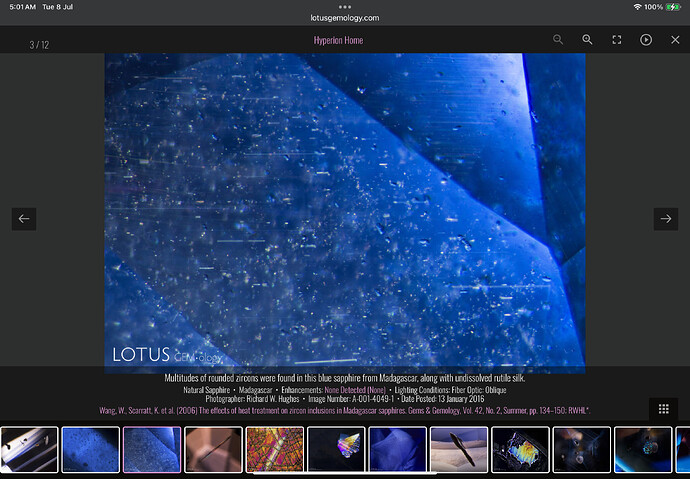This screenshot has height=479, width=690.
Task: Select the second blue sapphire thumbnail
Action: (x=91, y=450)
